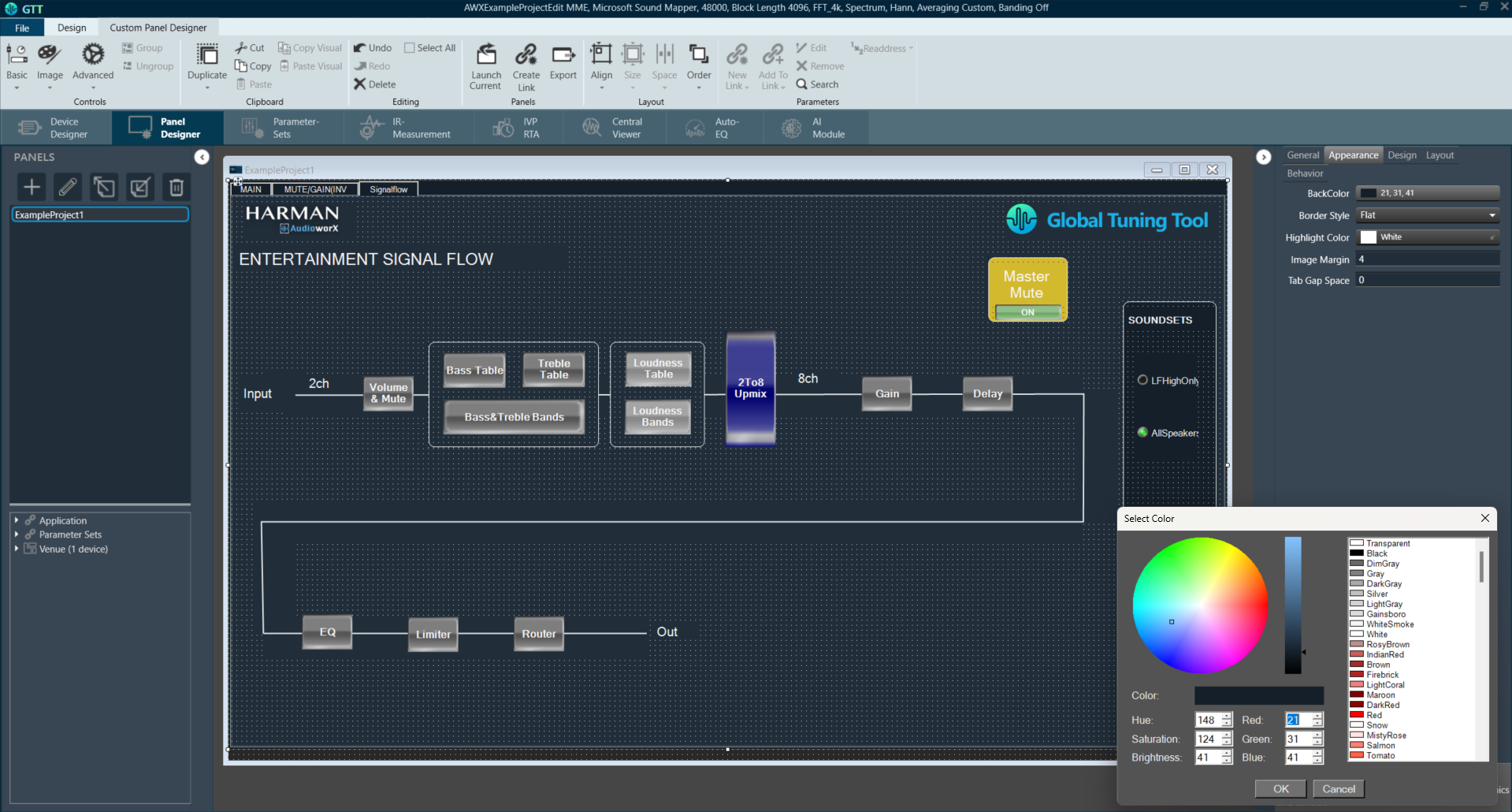Open the AI Module
The image size is (1512, 812).
click(x=815, y=128)
